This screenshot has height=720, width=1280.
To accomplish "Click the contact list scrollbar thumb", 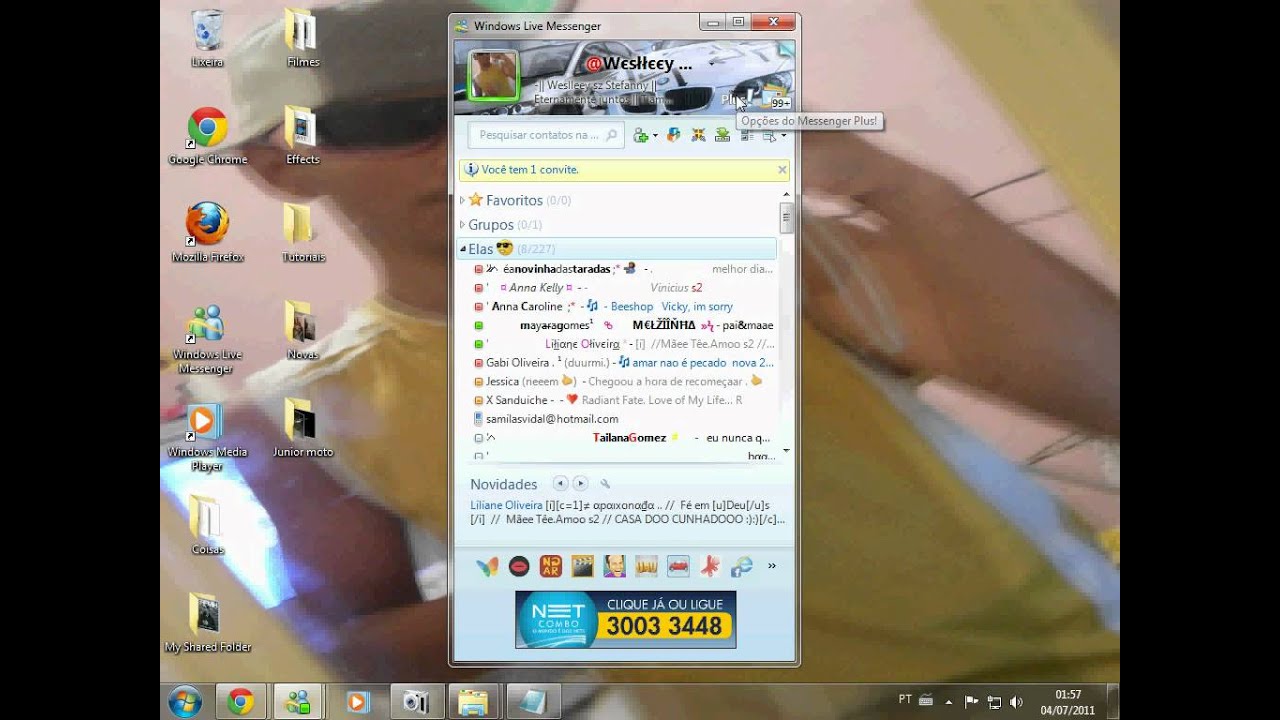I will click(786, 216).
